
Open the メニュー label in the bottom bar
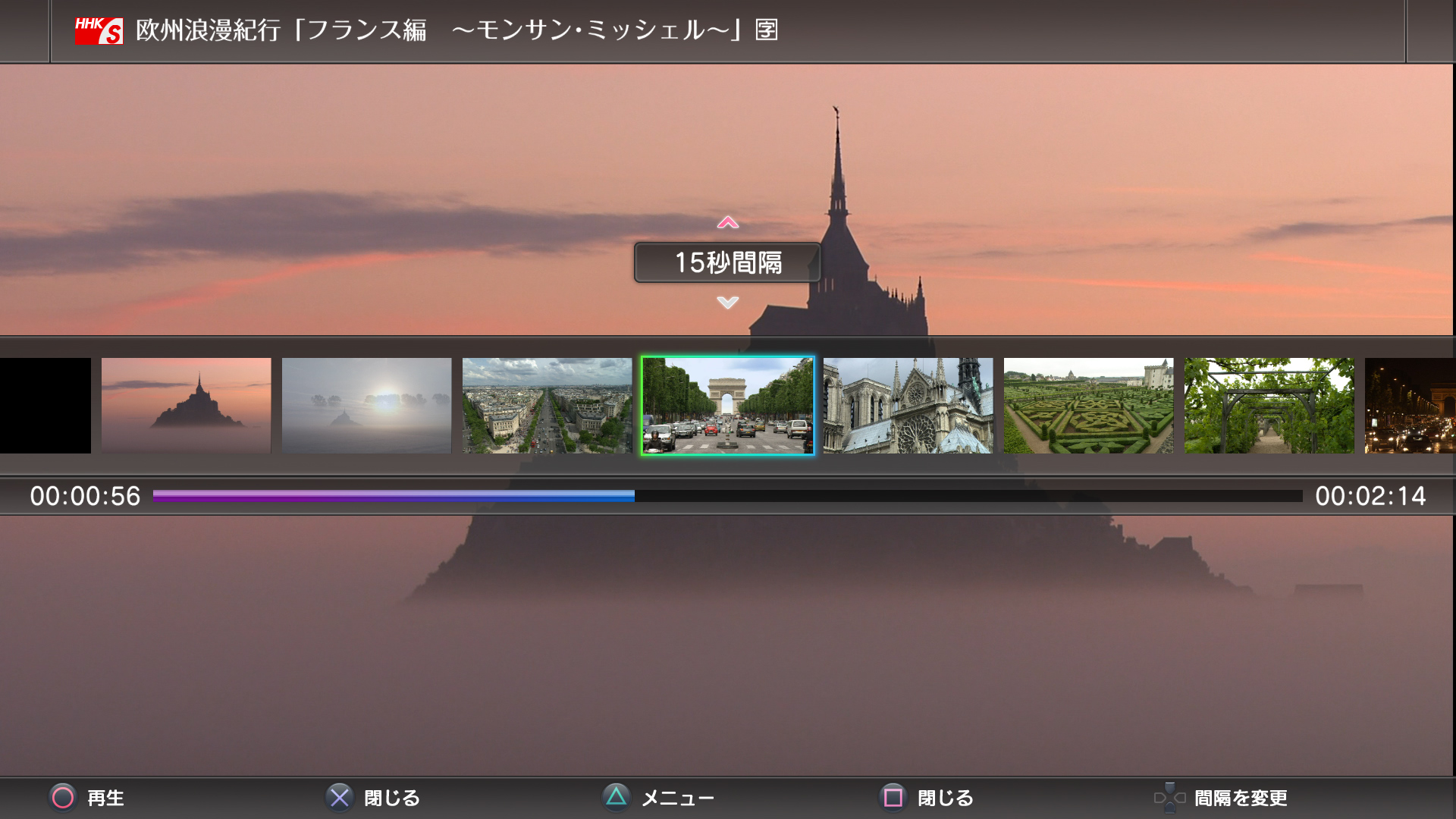click(677, 798)
